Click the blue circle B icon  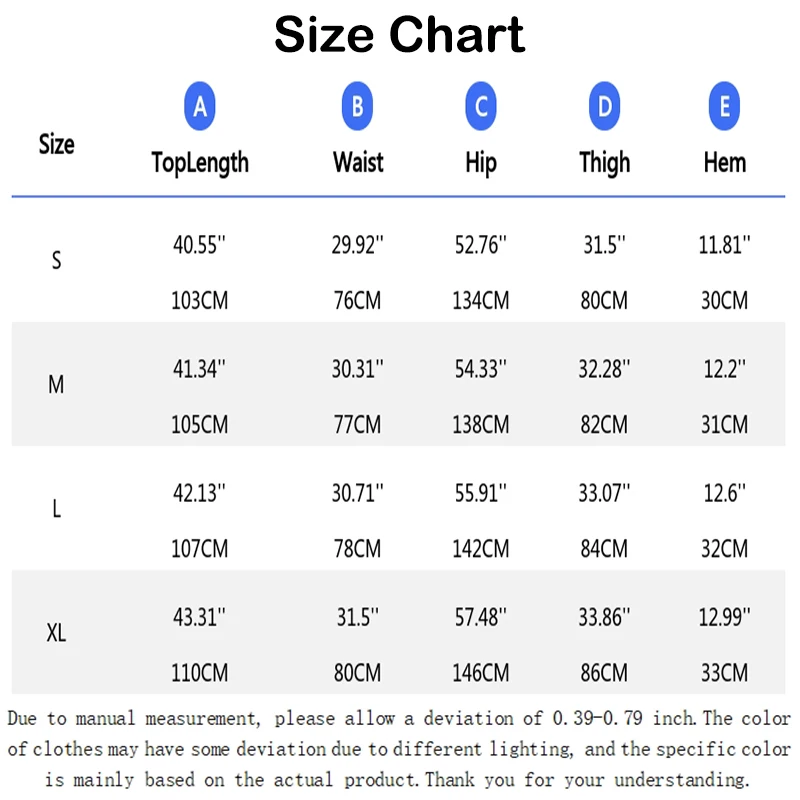click(357, 106)
